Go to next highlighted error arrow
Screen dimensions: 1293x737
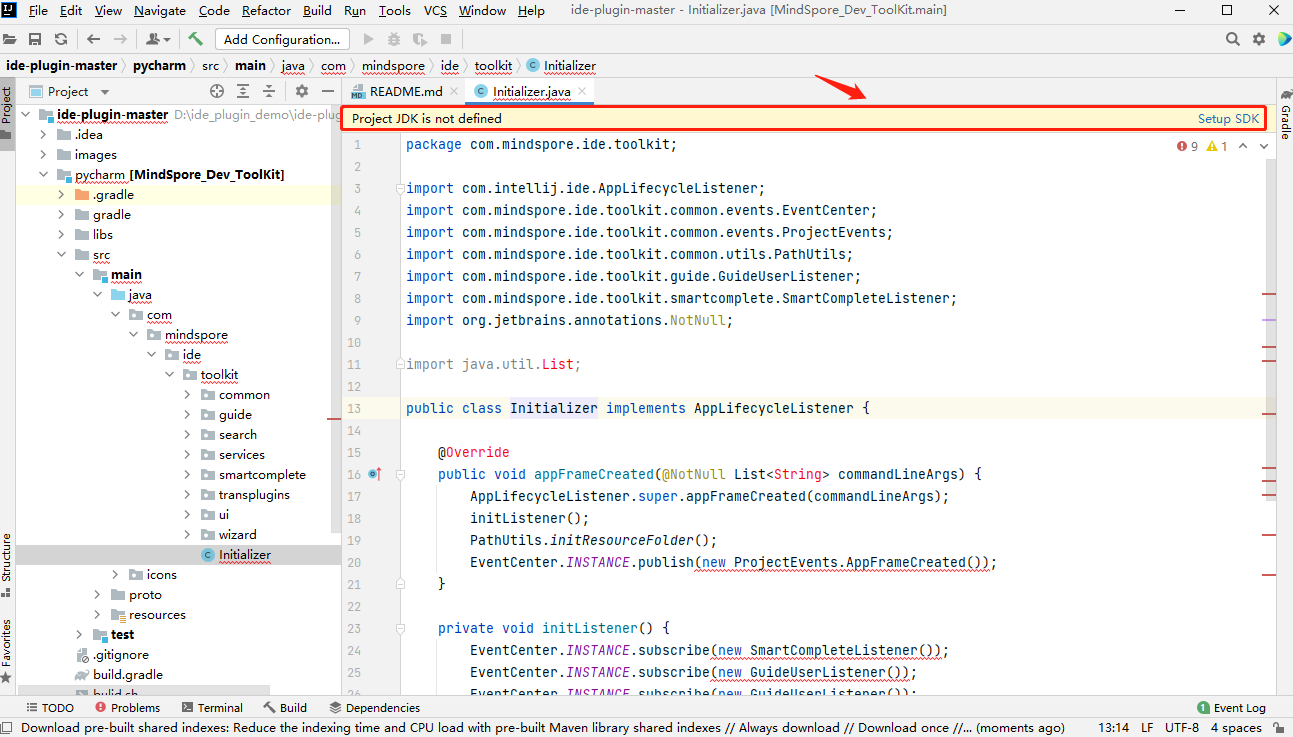point(1264,146)
